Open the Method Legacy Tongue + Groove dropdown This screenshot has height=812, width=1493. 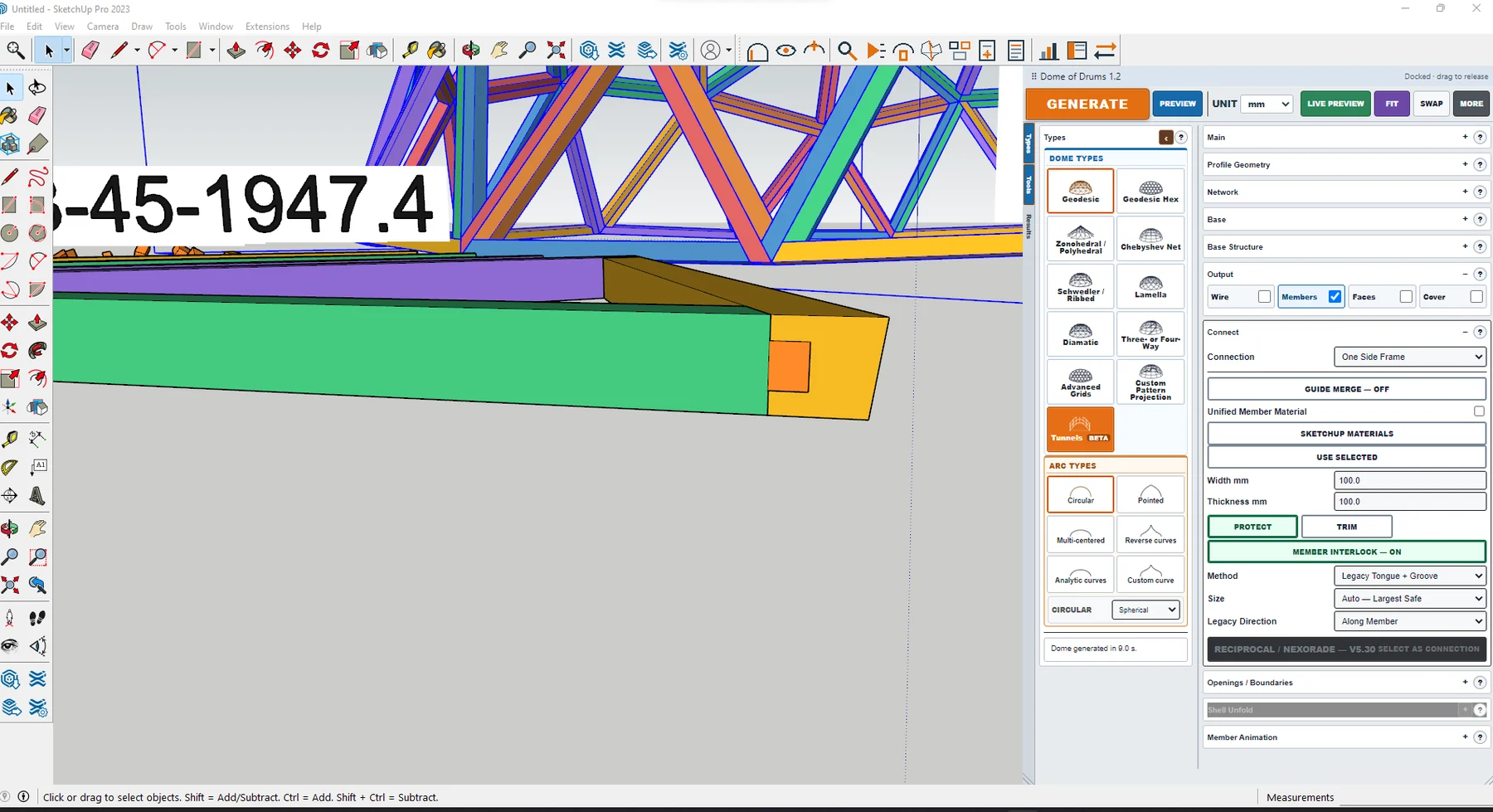tap(1409, 576)
